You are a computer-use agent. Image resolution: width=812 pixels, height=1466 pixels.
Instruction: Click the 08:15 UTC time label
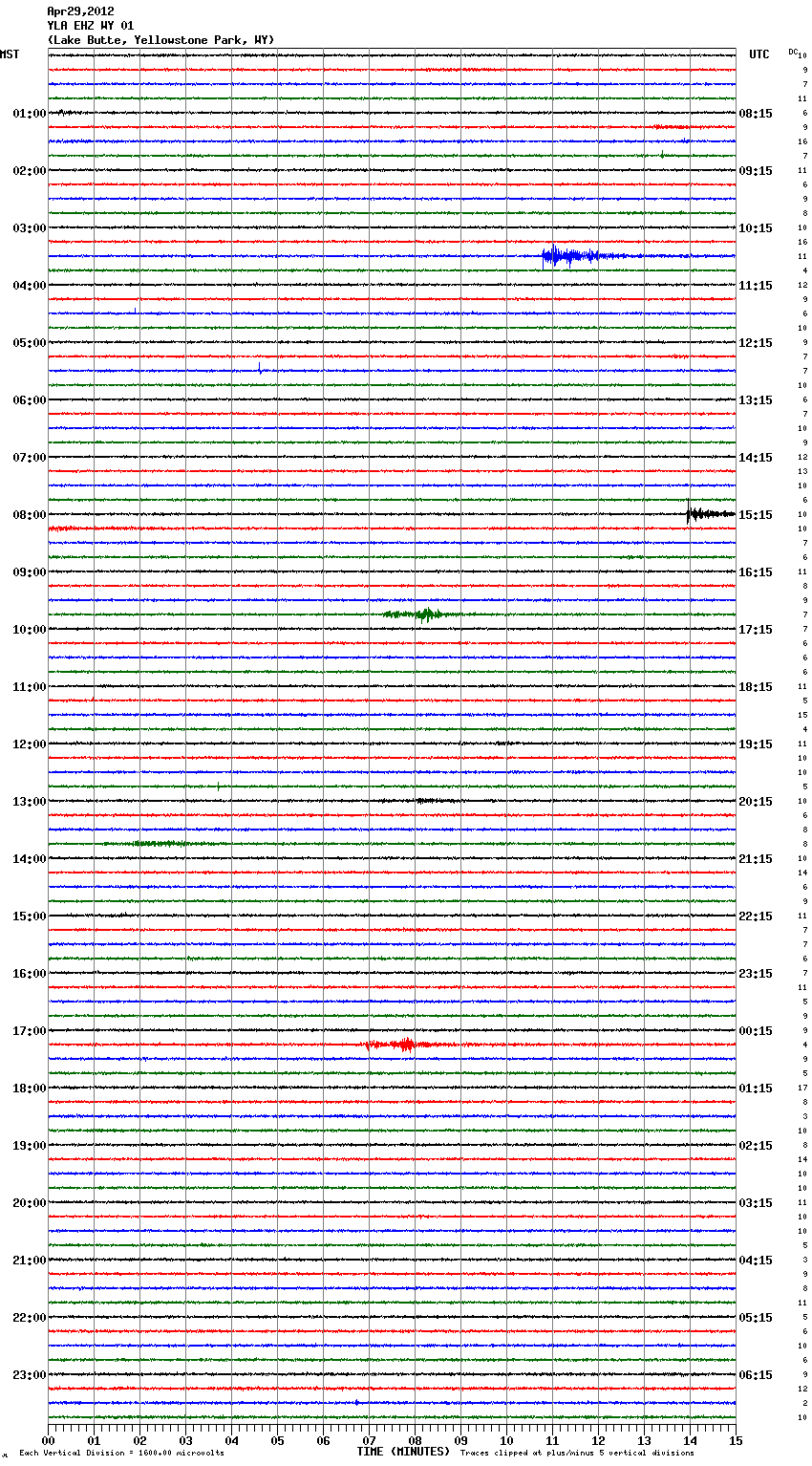click(x=755, y=113)
